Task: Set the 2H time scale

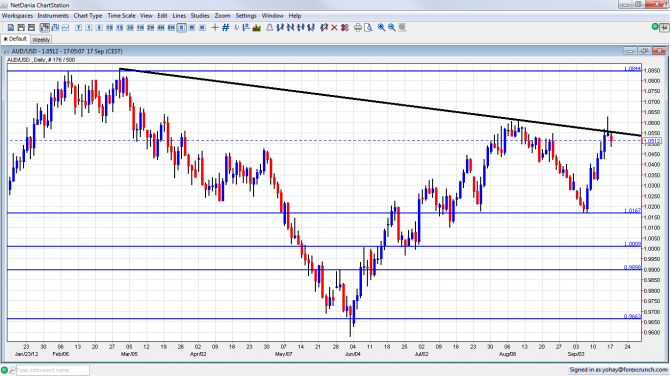Action: point(150,27)
